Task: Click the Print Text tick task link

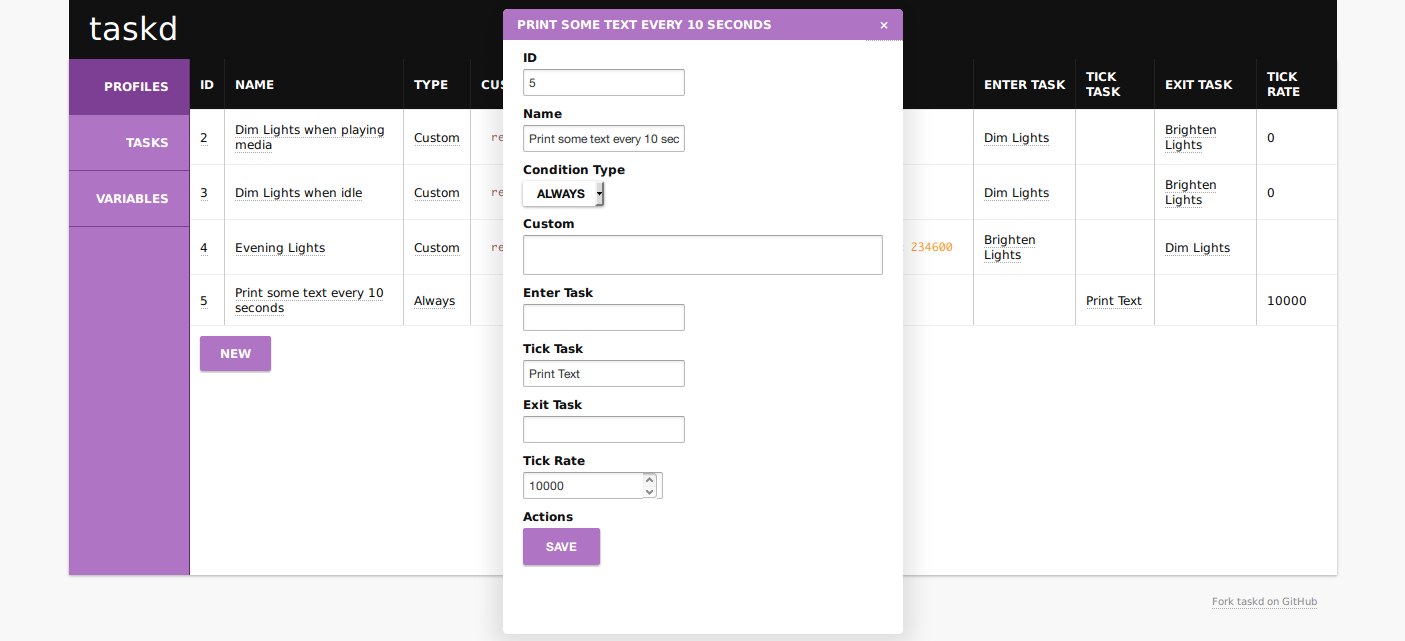Action: pyautogui.click(x=1113, y=301)
